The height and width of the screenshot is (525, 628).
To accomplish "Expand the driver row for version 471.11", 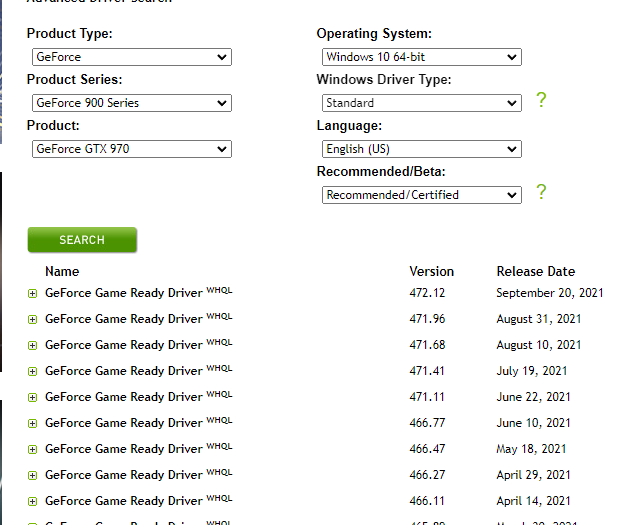I will (32, 398).
